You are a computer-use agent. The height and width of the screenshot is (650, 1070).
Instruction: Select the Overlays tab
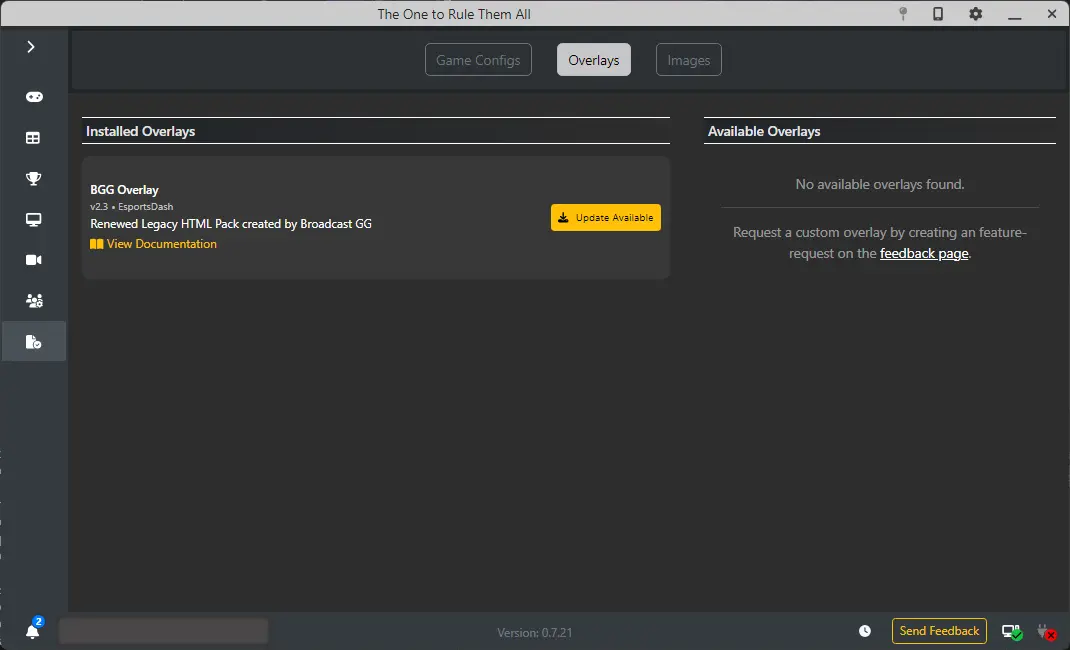594,60
